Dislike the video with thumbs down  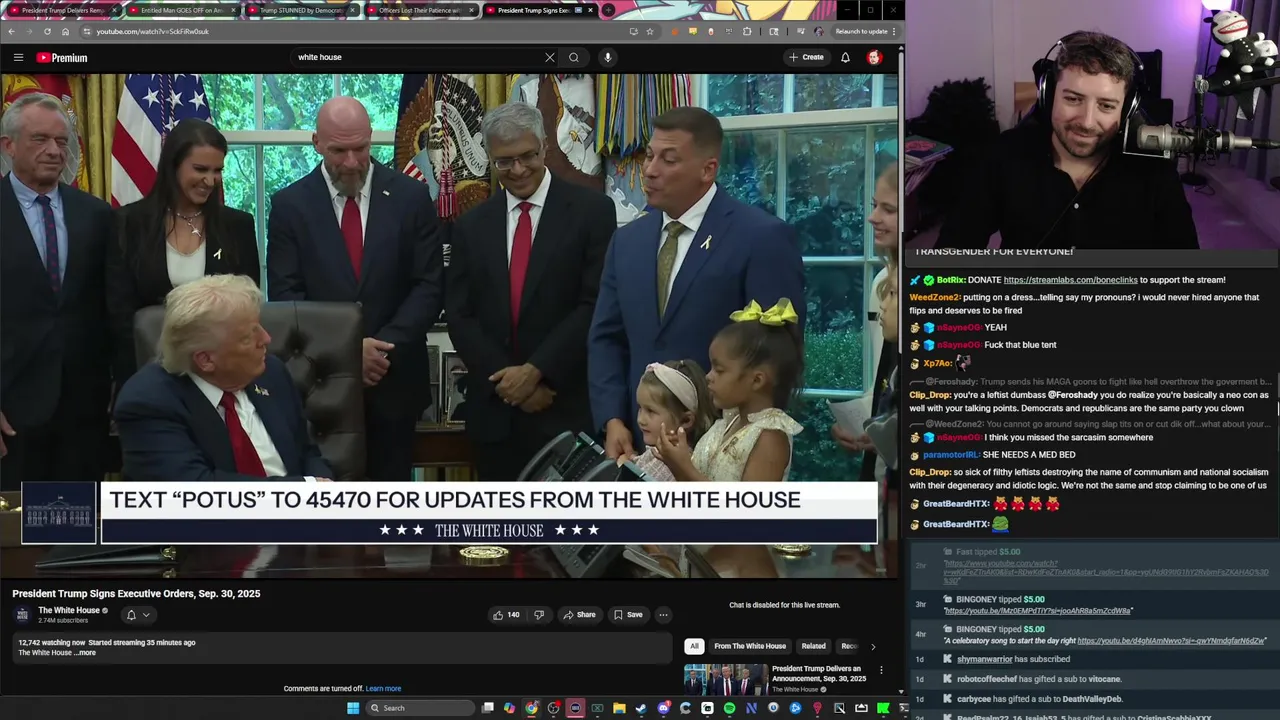(x=539, y=615)
